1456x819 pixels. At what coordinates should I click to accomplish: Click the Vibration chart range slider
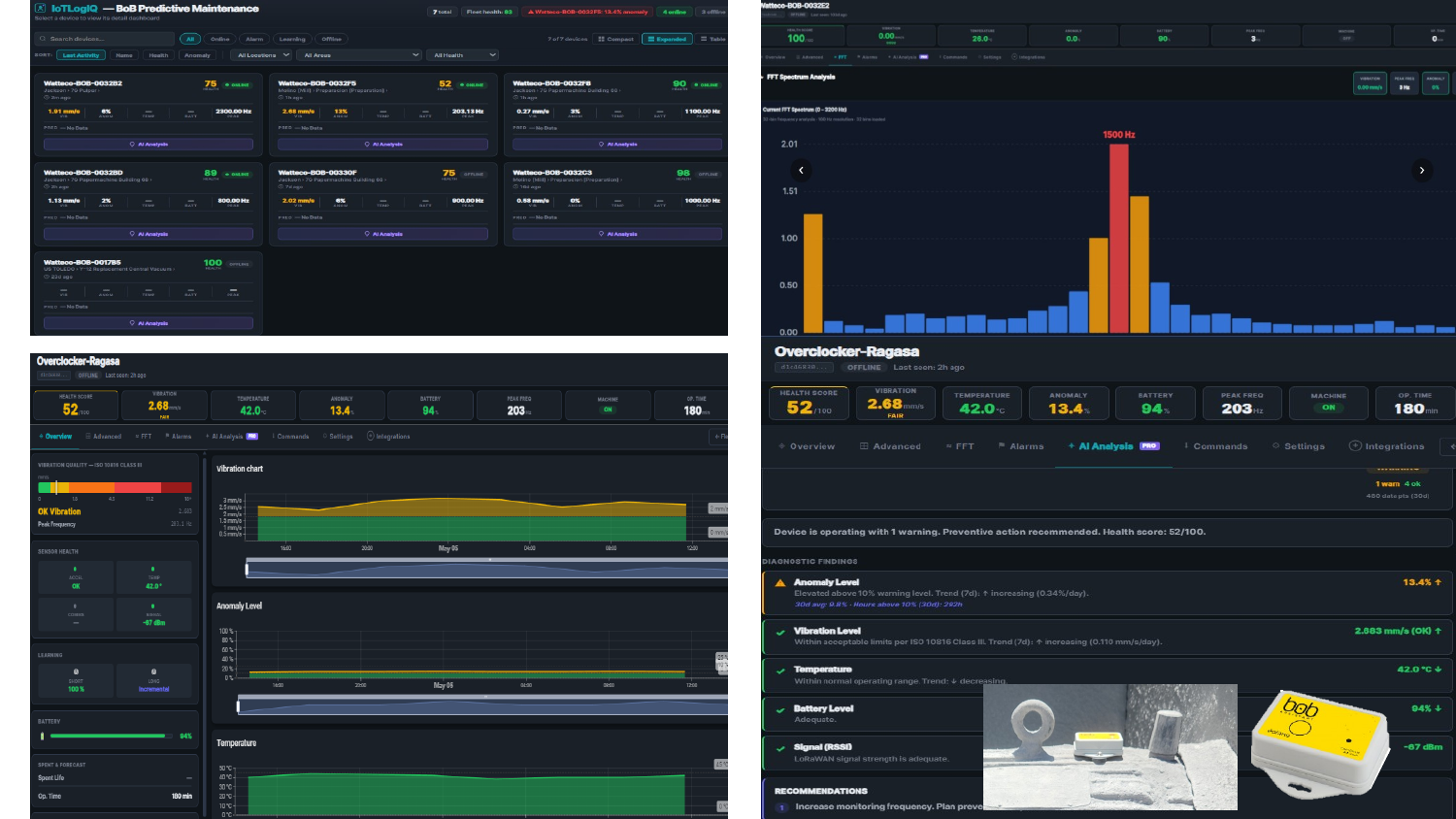[x=486, y=570]
